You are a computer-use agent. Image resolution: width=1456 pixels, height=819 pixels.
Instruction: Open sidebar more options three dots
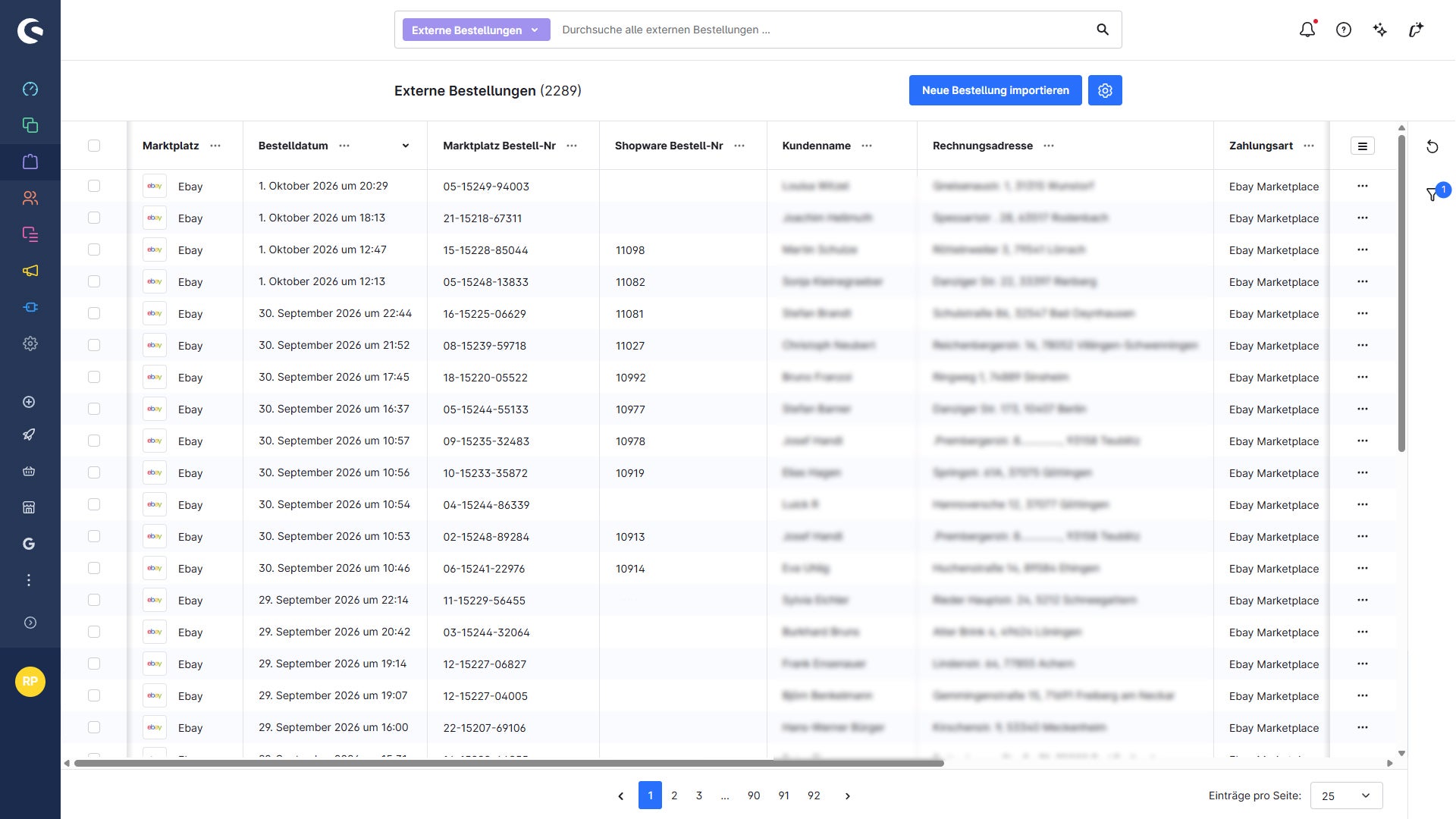pyautogui.click(x=29, y=580)
